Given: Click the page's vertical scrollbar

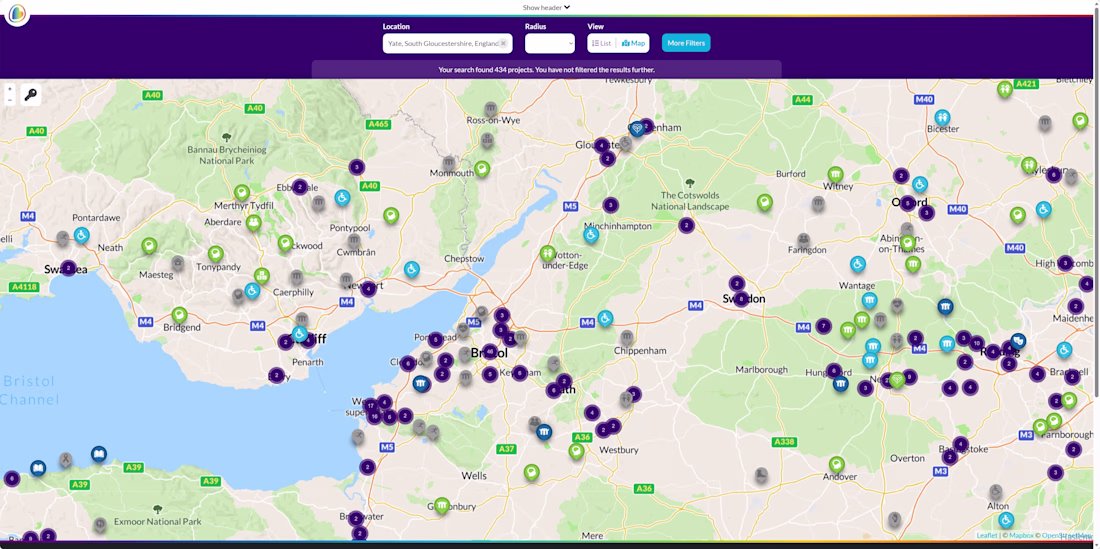Looking at the screenshot, I should pos(1096,203).
